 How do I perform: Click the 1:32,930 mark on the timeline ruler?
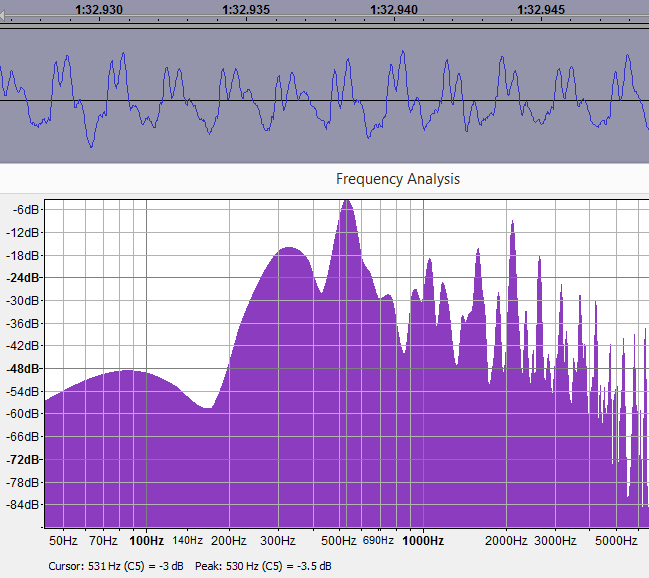[x=99, y=9]
